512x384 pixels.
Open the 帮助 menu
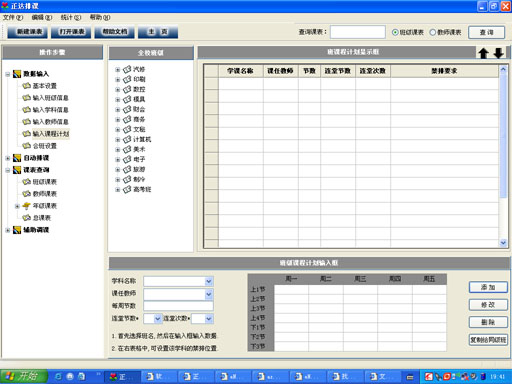click(x=100, y=17)
